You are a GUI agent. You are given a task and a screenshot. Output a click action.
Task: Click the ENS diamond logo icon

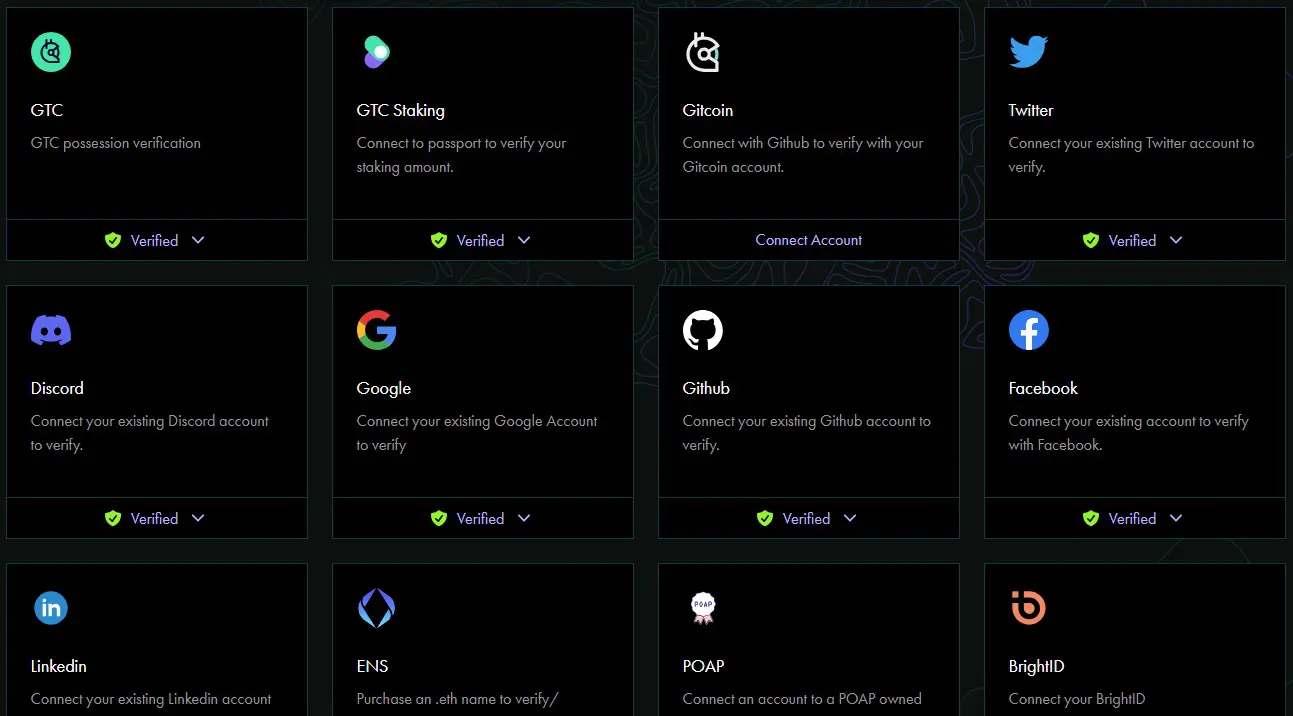coord(377,608)
